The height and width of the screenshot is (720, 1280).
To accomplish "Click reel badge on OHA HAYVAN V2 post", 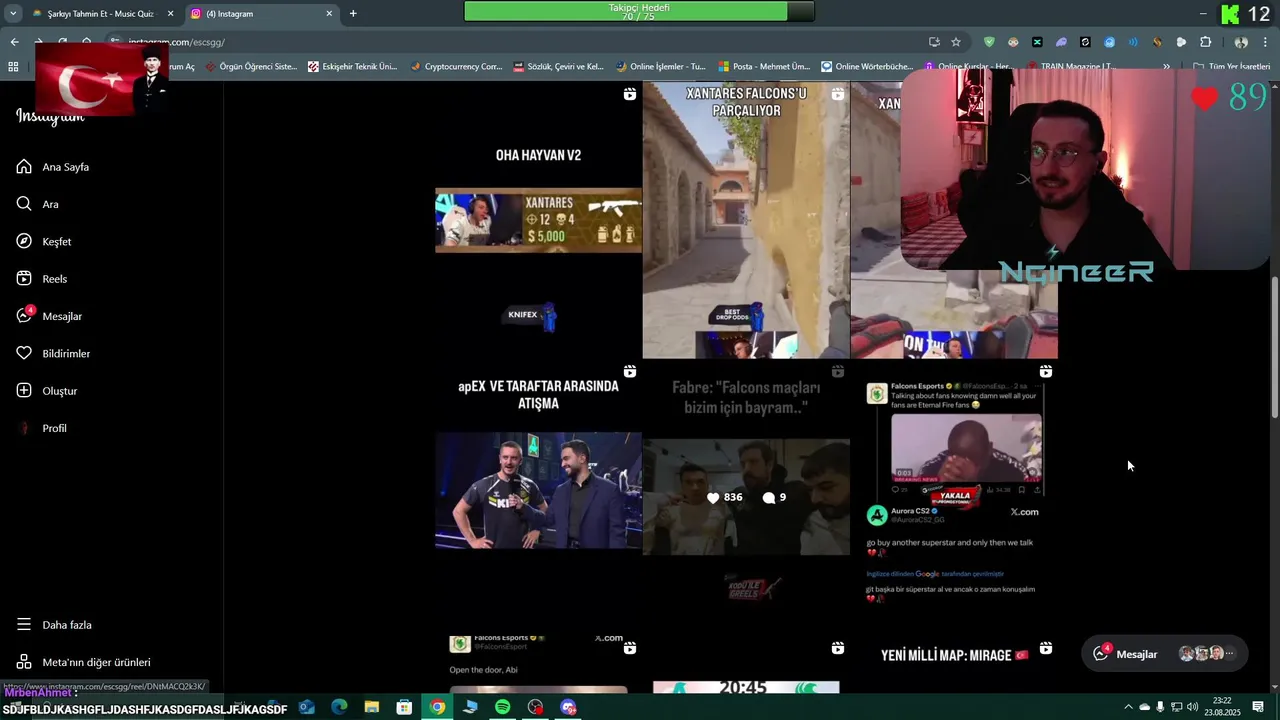I will [629, 94].
